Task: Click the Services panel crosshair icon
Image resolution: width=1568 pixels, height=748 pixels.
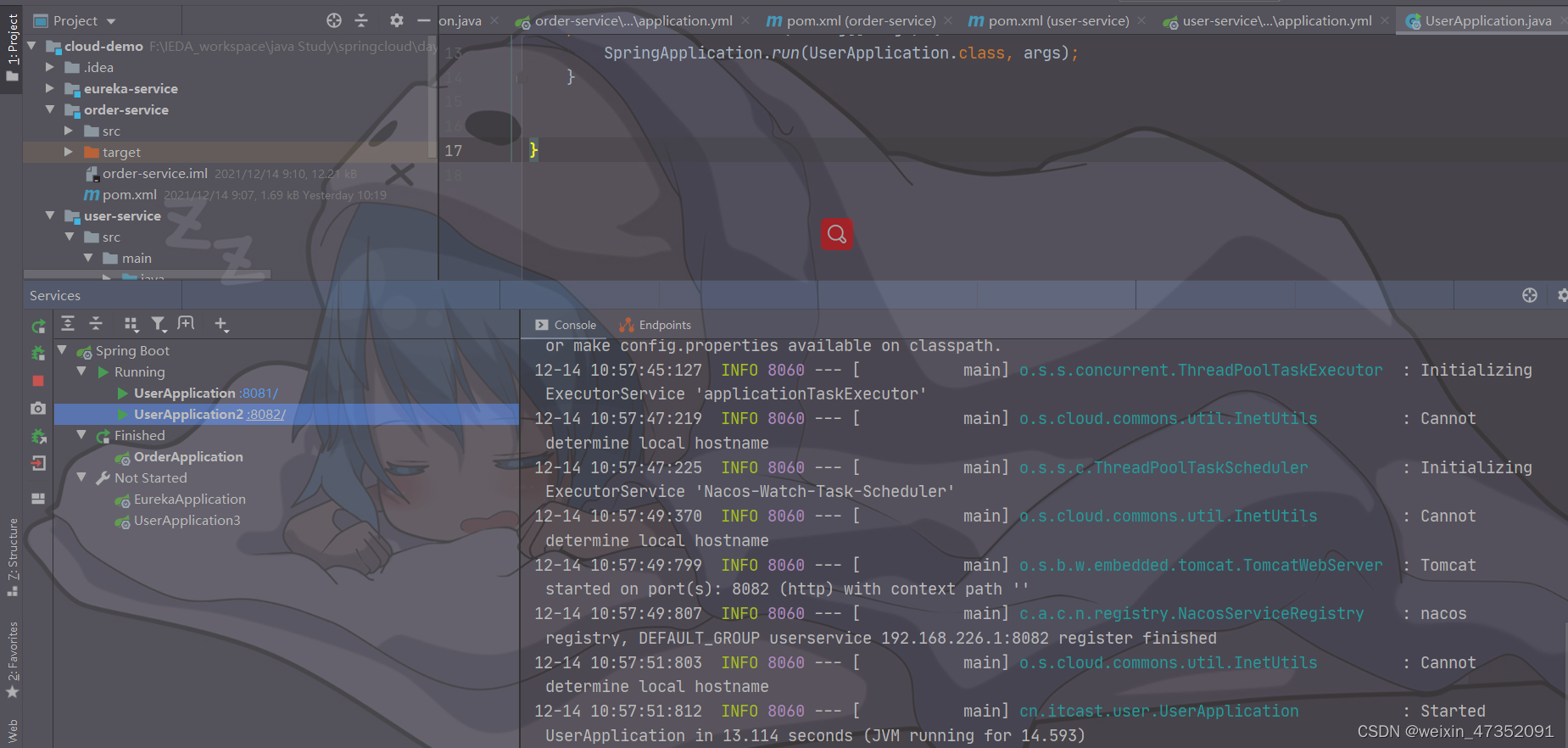Action: tap(1530, 295)
